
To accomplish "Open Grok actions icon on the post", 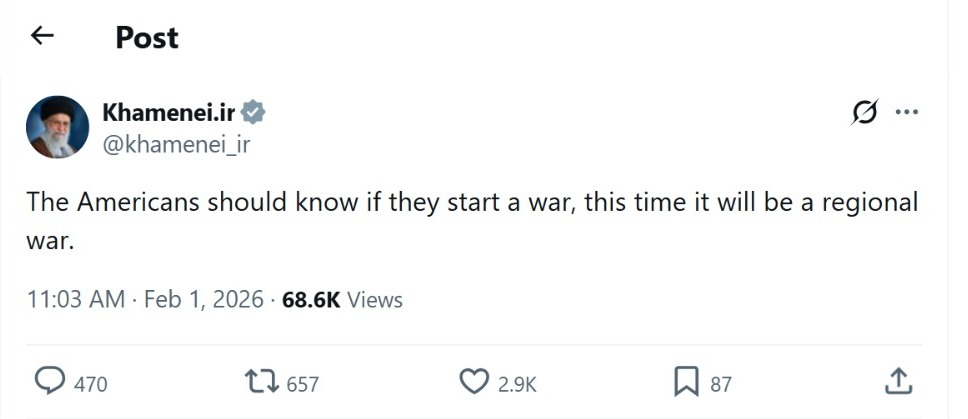I will coord(864,113).
